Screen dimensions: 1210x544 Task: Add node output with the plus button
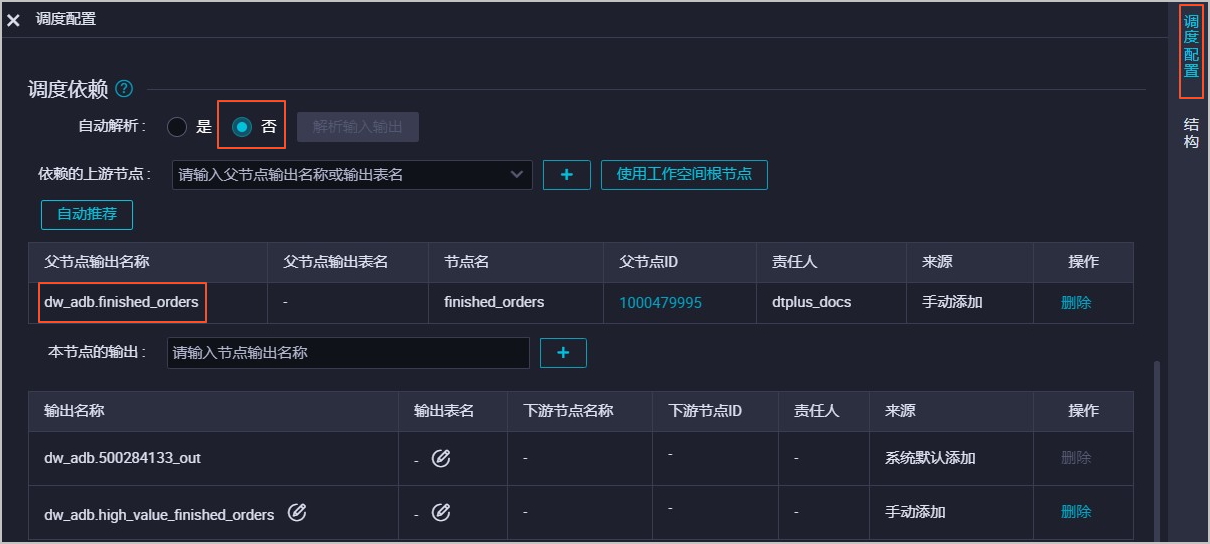[x=563, y=353]
